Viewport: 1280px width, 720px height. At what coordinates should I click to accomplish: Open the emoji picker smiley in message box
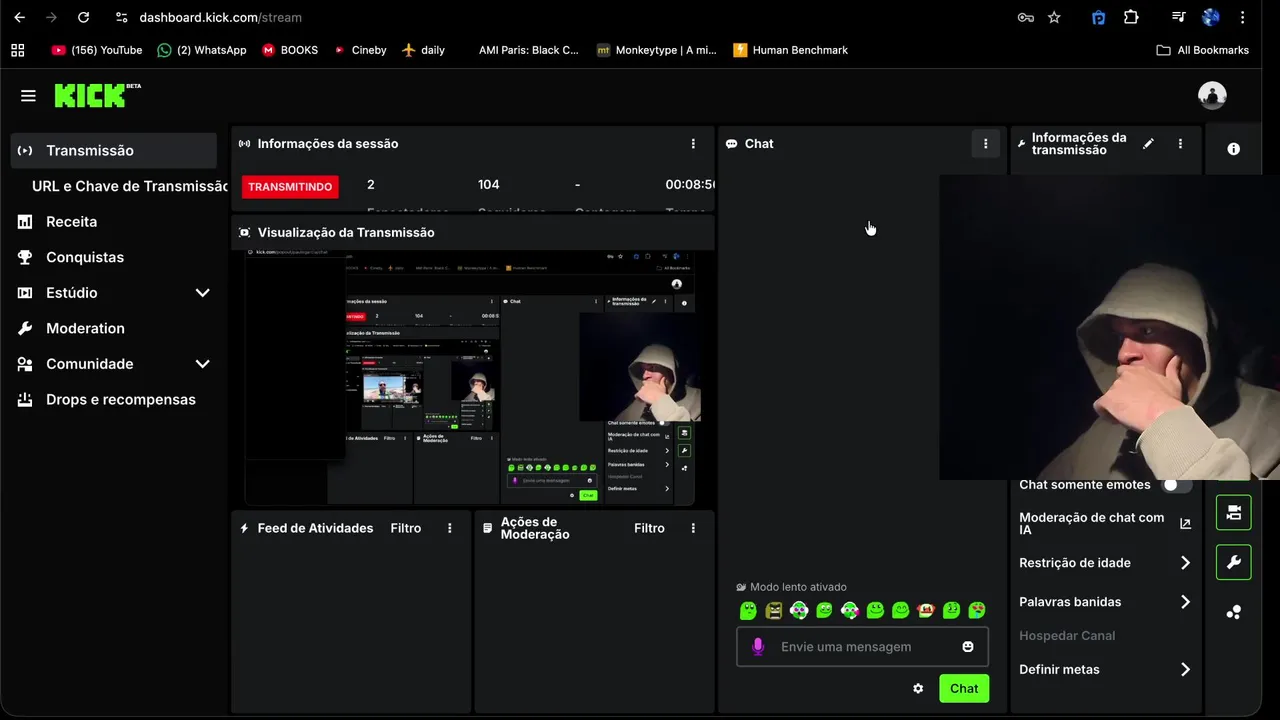point(968,647)
